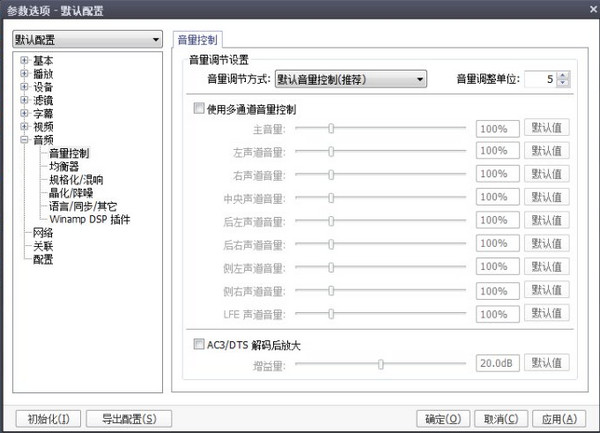Click the 基本 tree item label

click(x=43, y=60)
